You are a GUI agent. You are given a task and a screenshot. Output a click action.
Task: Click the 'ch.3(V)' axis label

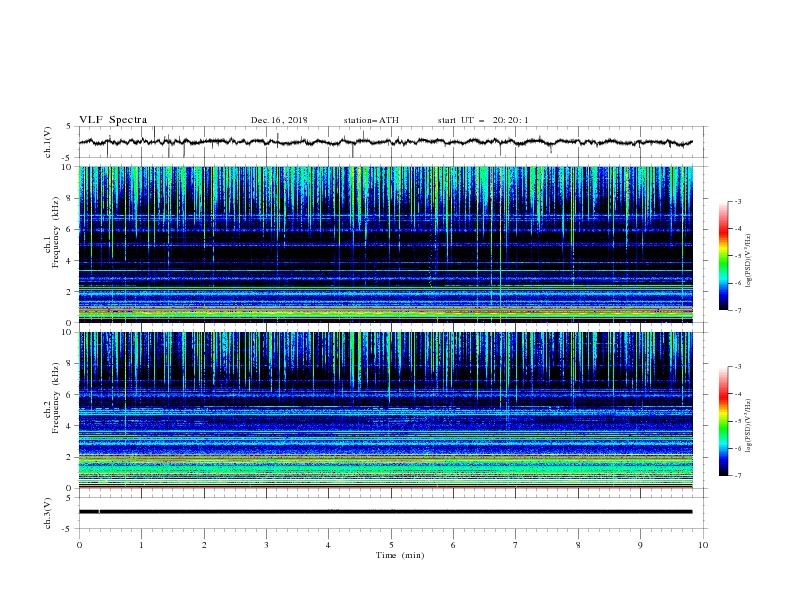[x=48, y=513]
